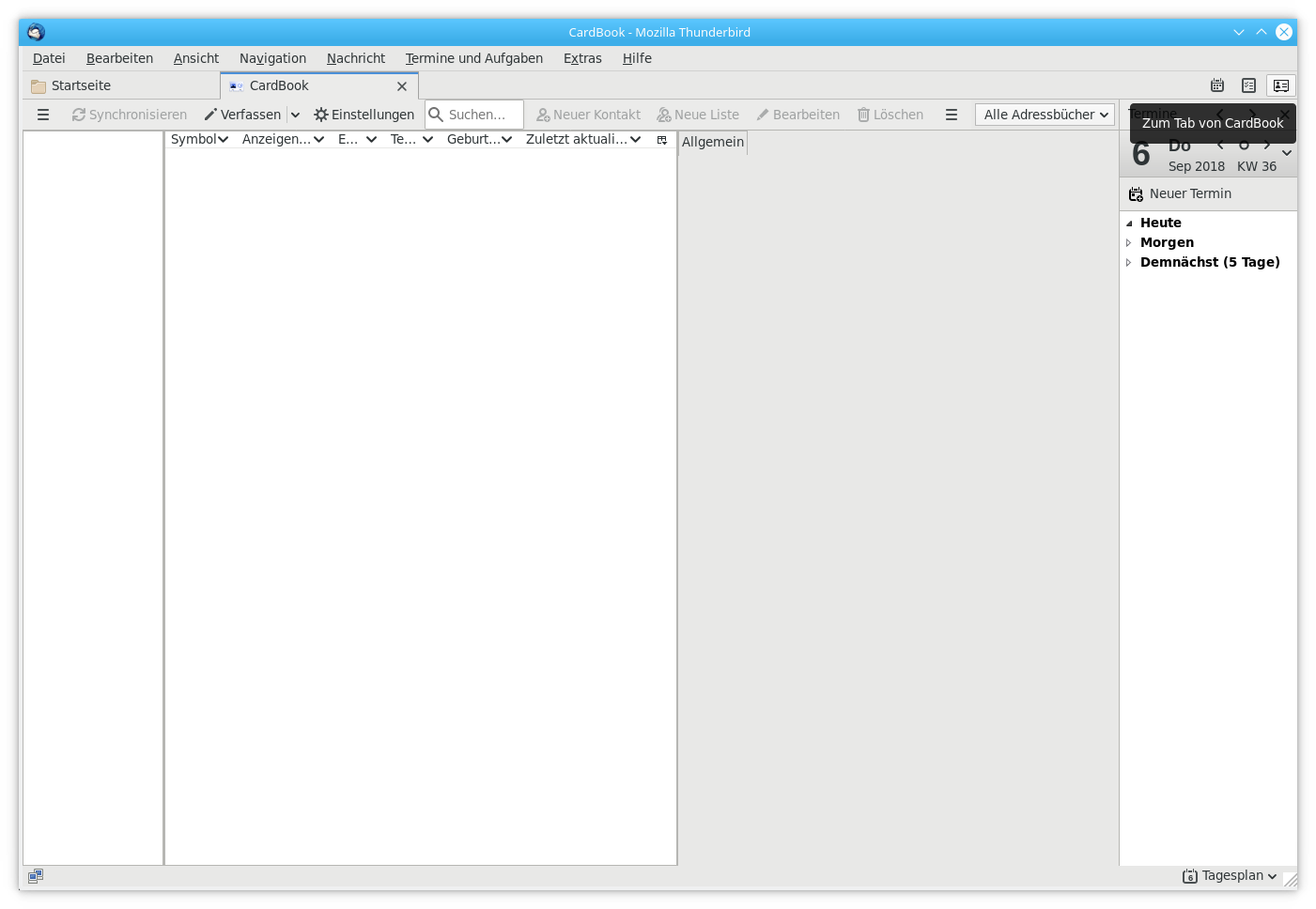Open the Verfassen dropdown arrow
The width and height of the screenshot is (1316, 909).
tap(295, 115)
